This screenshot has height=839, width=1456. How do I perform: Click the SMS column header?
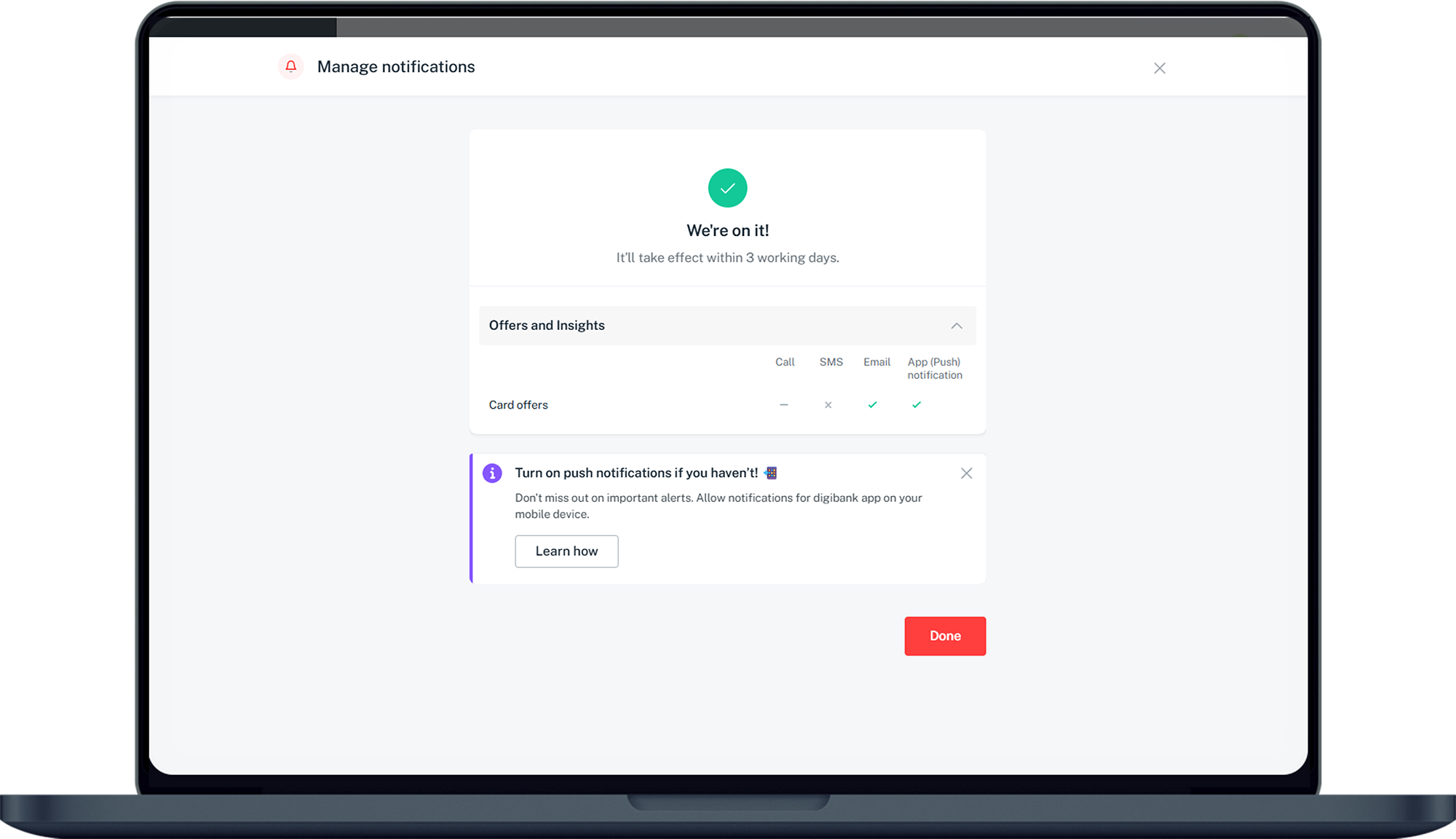pyautogui.click(x=831, y=362)
